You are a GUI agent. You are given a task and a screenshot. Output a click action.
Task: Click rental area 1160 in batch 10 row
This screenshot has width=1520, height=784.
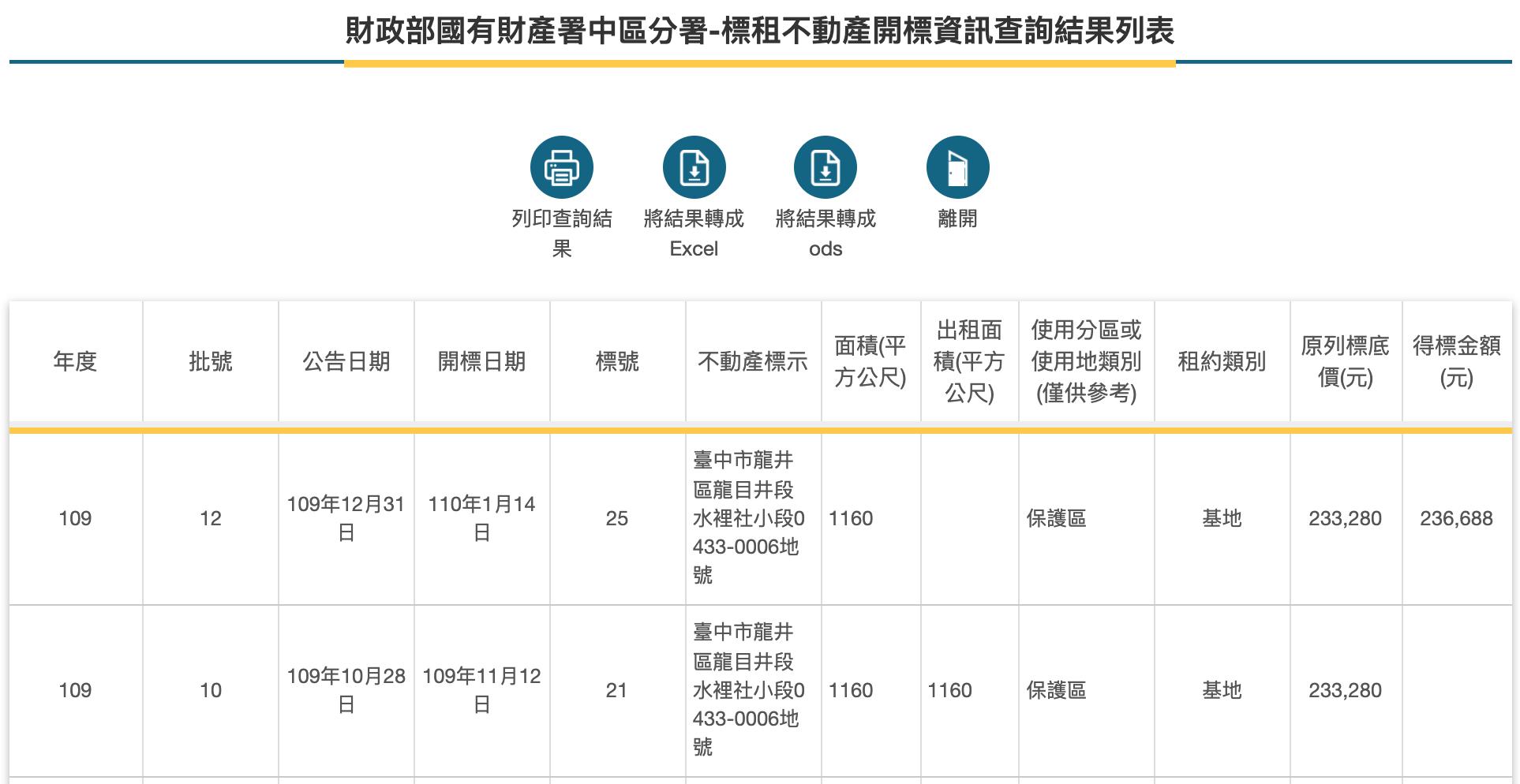949,690
